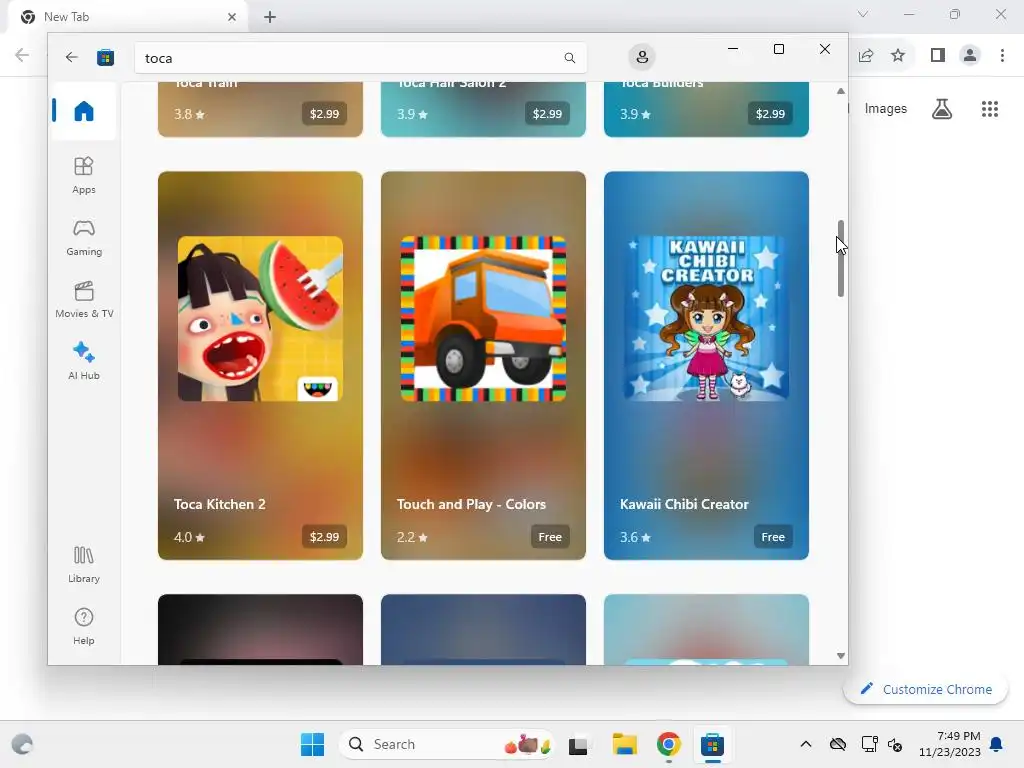Click the taskbar Search box
The image size is (1024, 768).
(x=446, y=744)
